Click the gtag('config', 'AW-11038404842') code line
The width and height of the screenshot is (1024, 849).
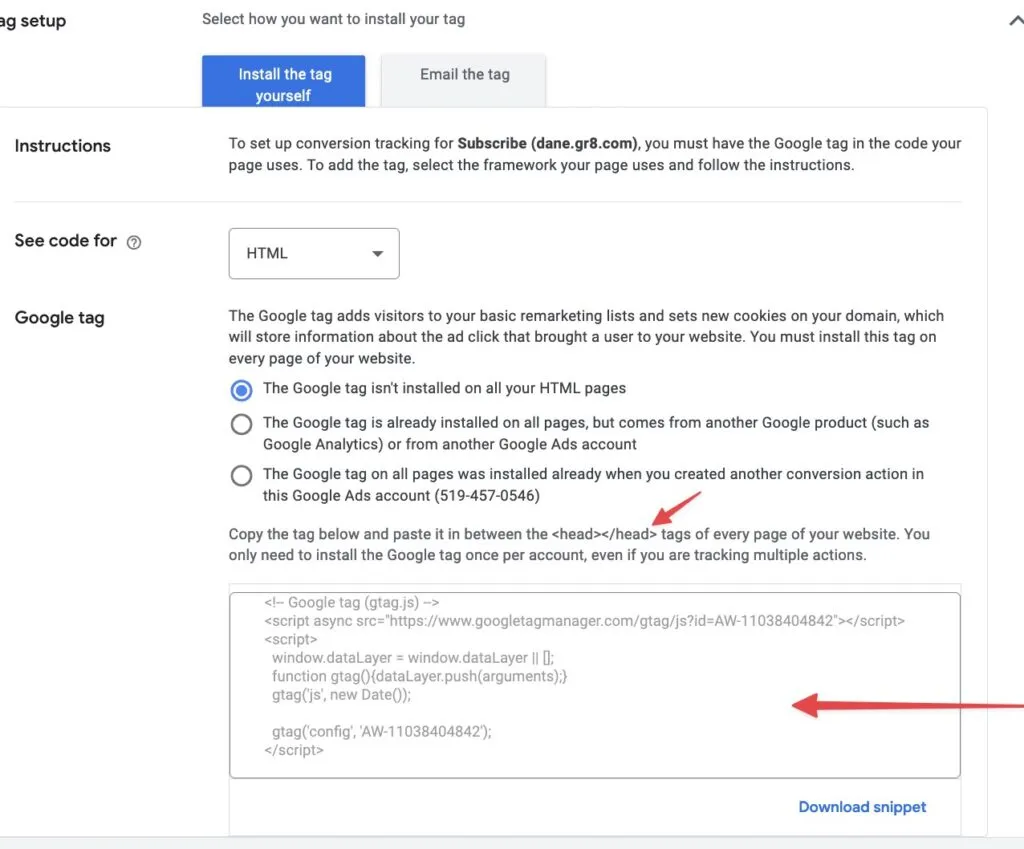[x=381, y=731]
